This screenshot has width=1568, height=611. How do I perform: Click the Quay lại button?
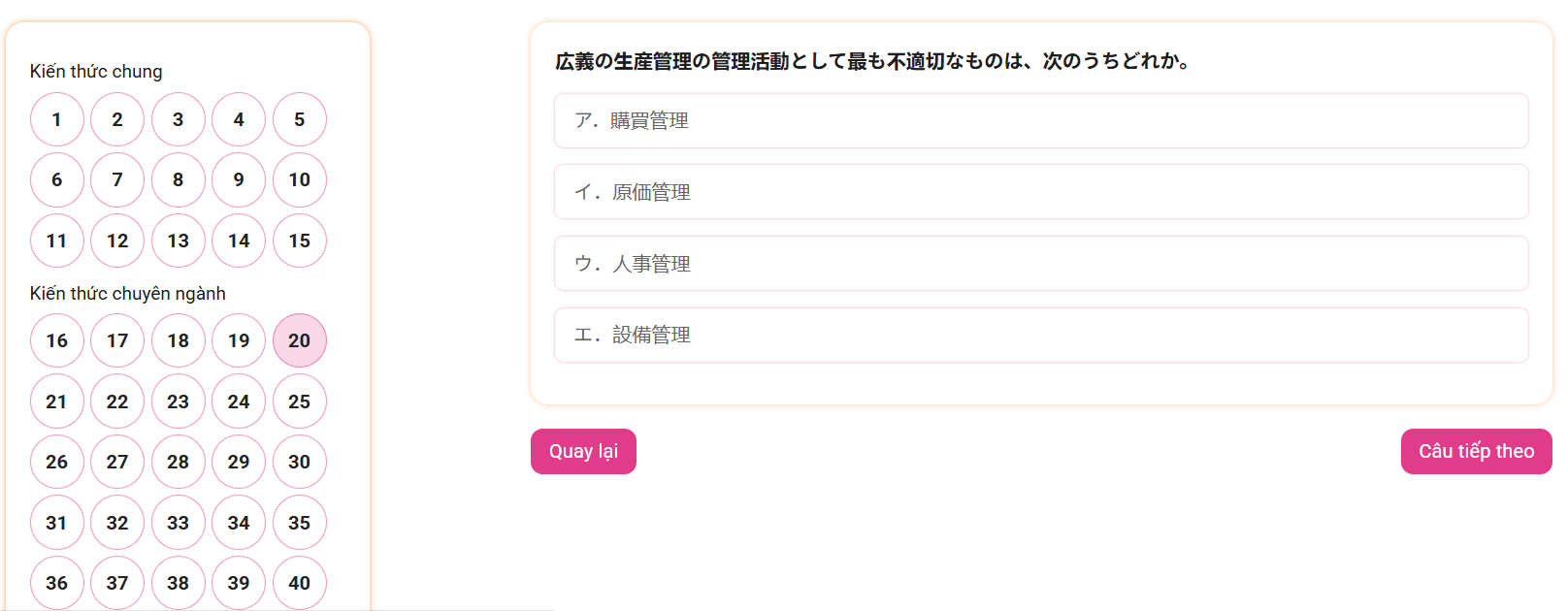[583, 452]
